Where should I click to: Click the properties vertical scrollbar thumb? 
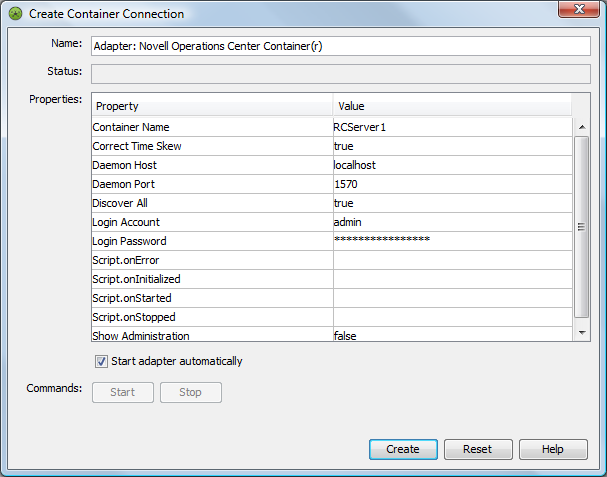(x=581, y=227)
